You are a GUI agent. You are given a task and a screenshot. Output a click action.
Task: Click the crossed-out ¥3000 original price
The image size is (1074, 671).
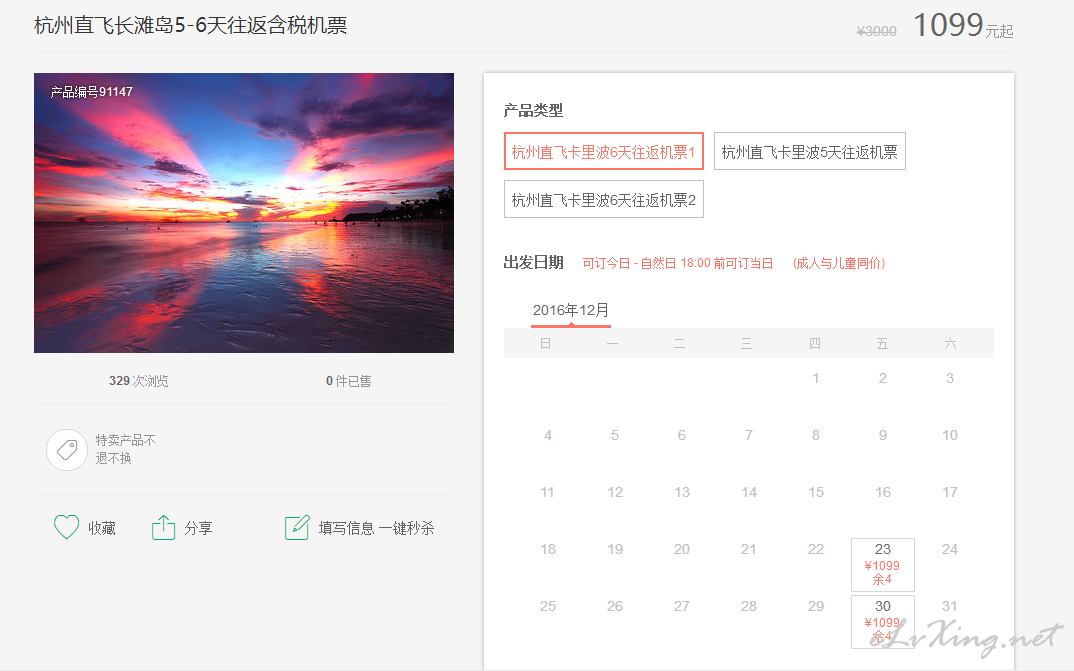[876, 31]
